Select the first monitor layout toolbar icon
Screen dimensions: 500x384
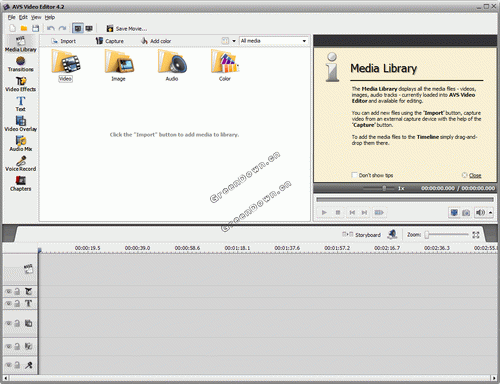click(78, 28)
